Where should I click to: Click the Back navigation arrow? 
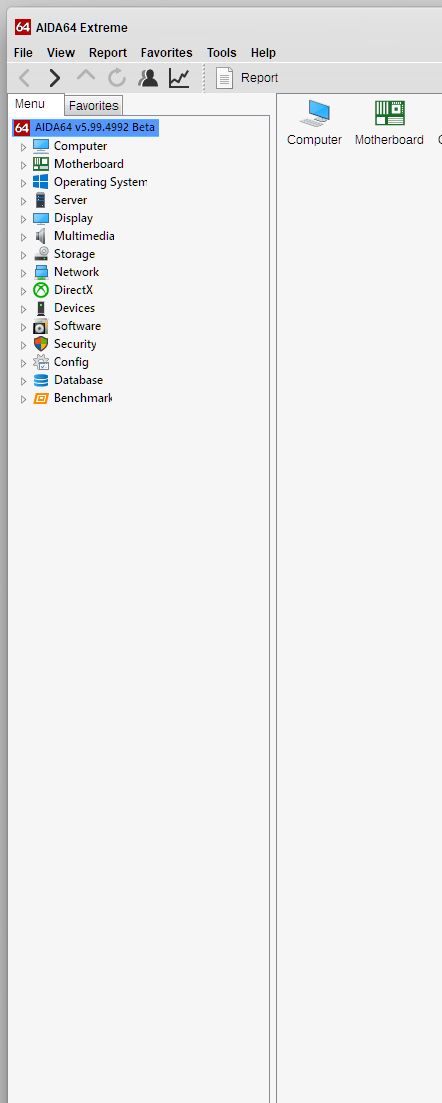pyautogui.click(x=24, y=78)
